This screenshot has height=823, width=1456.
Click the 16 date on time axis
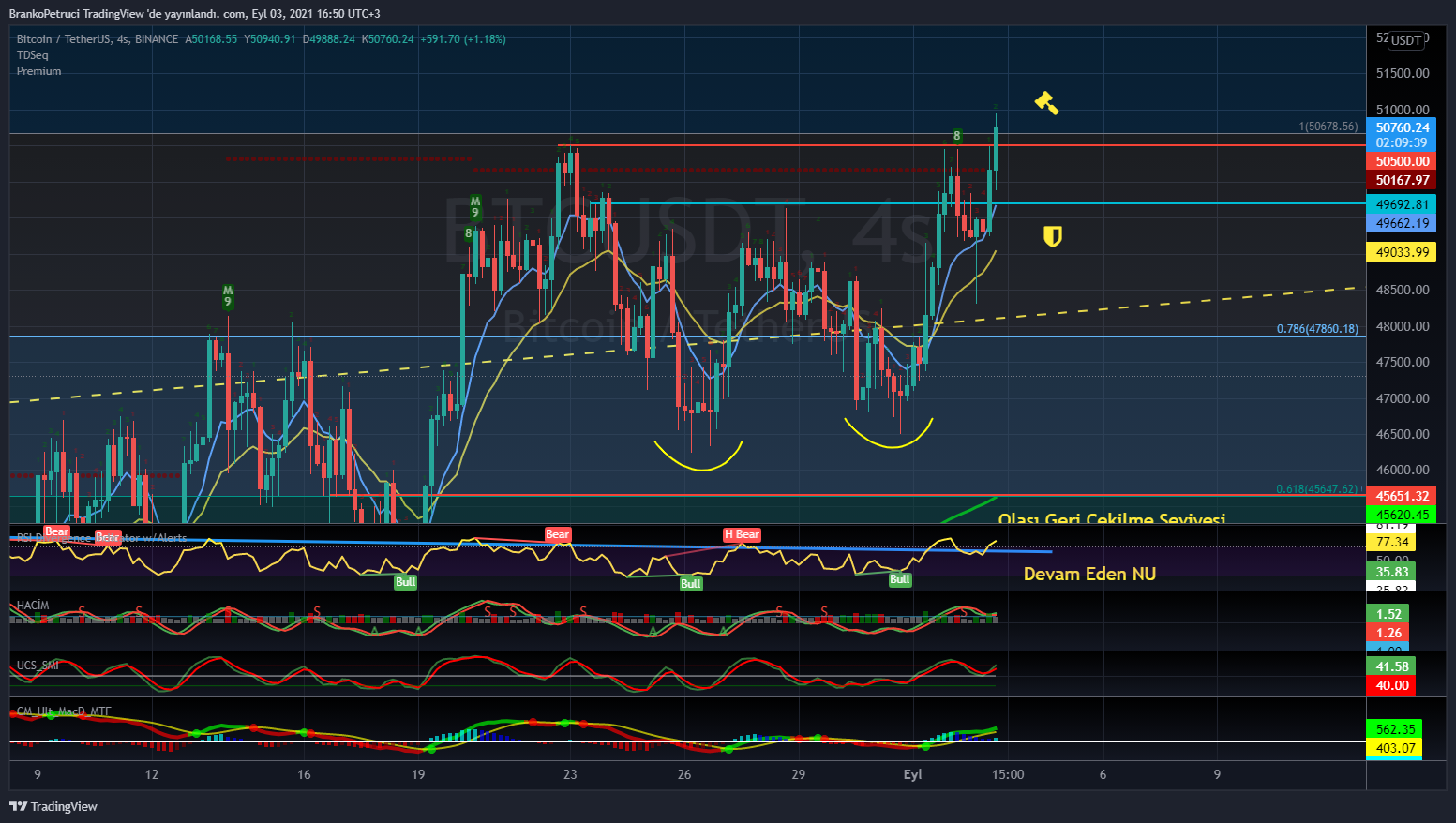[304, 774]
